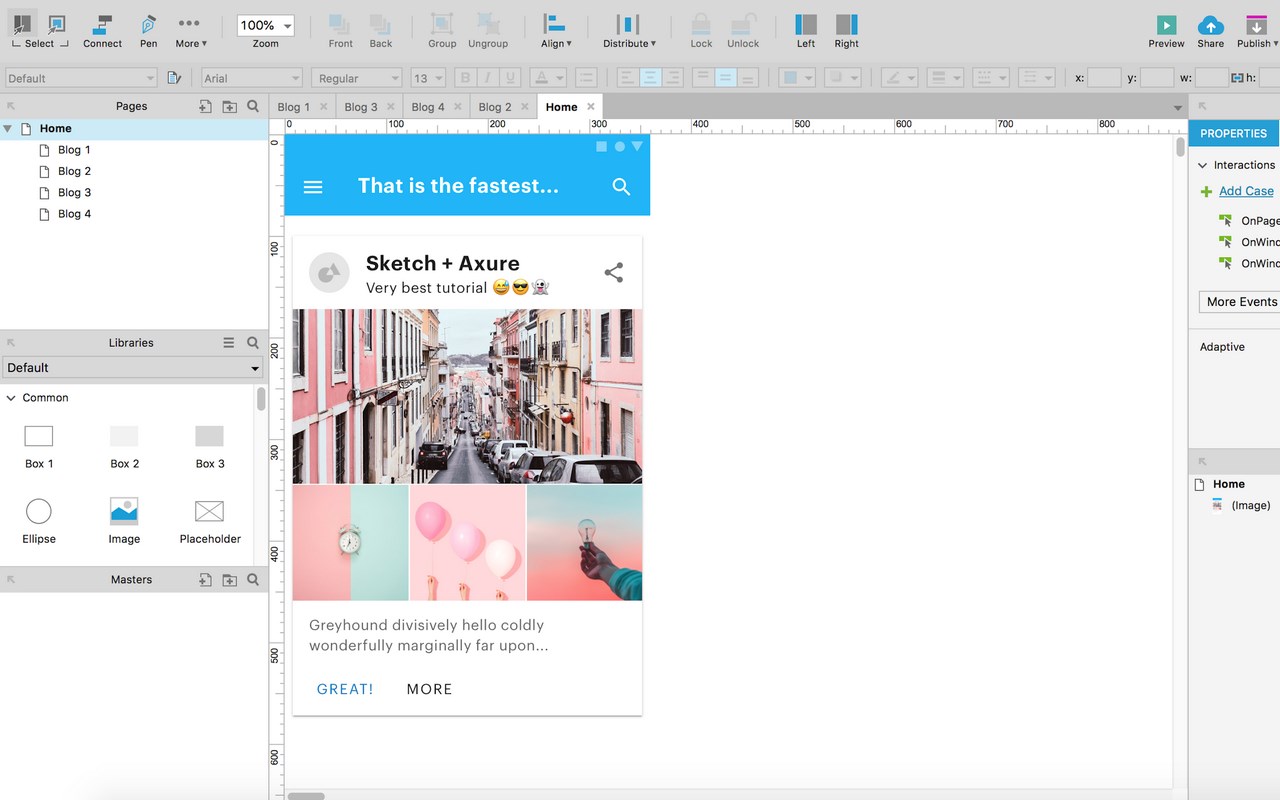Click the Add Page icon in Pages panel
This screenshot has height=800, width=1280.
(x=205, y=106)
